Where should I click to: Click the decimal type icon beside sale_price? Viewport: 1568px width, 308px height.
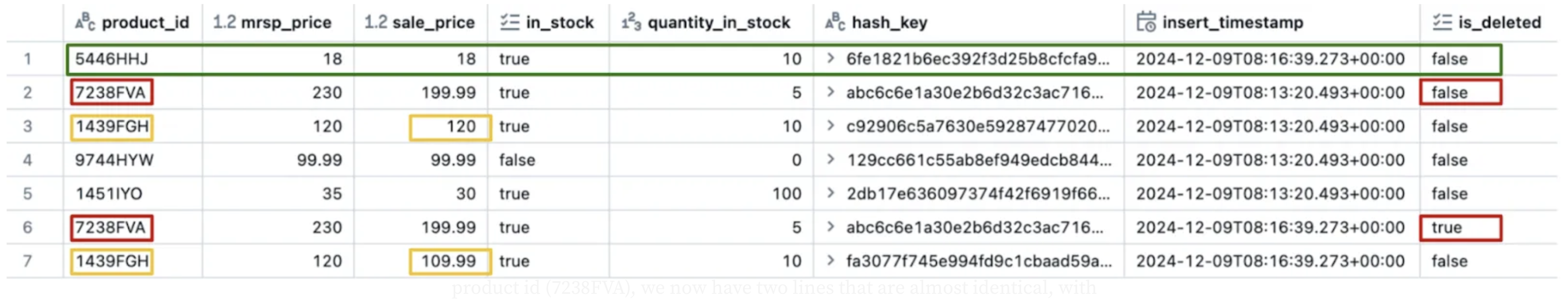[376, 22]
